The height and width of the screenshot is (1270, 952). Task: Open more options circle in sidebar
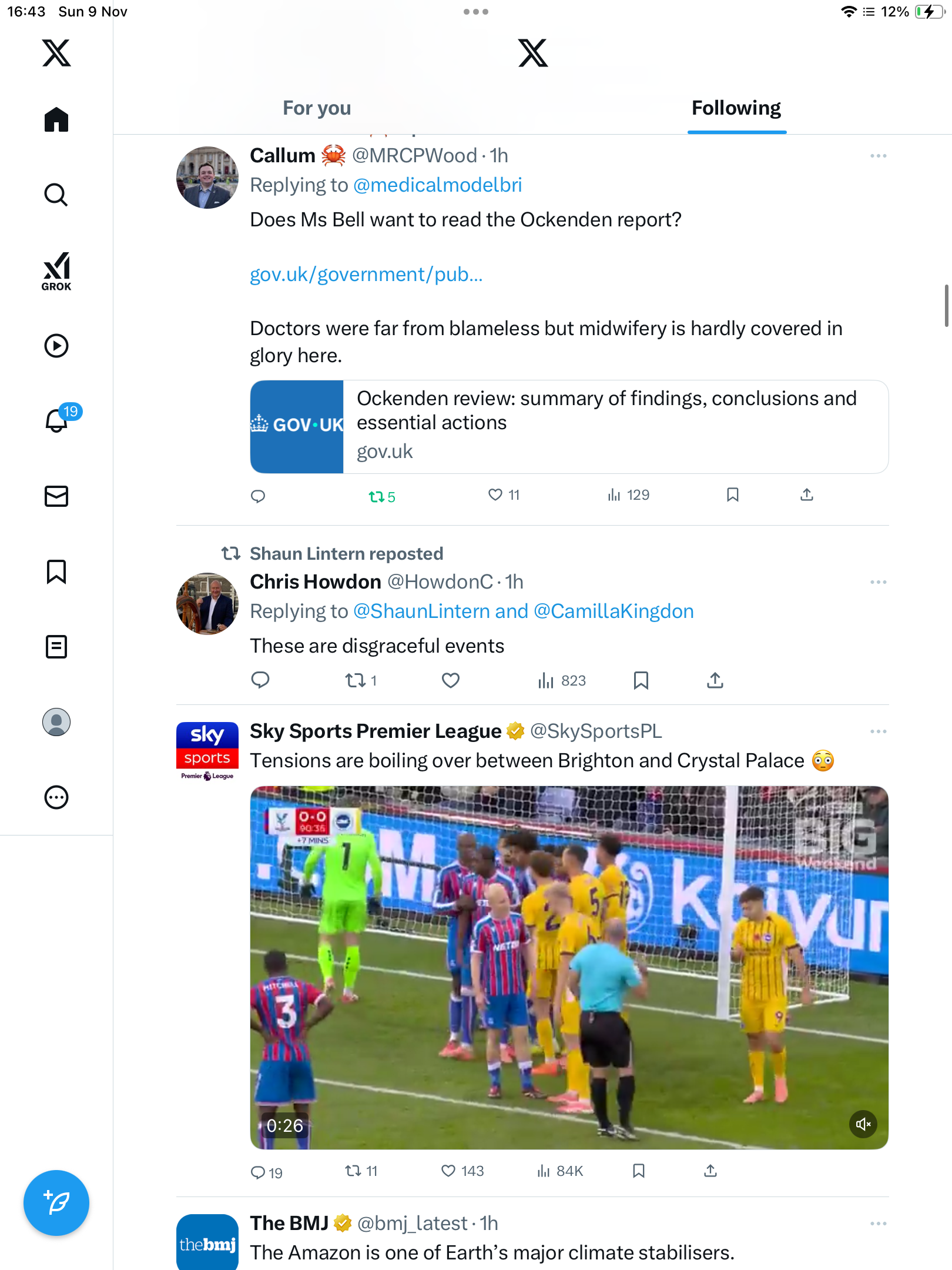click(56, 797)
